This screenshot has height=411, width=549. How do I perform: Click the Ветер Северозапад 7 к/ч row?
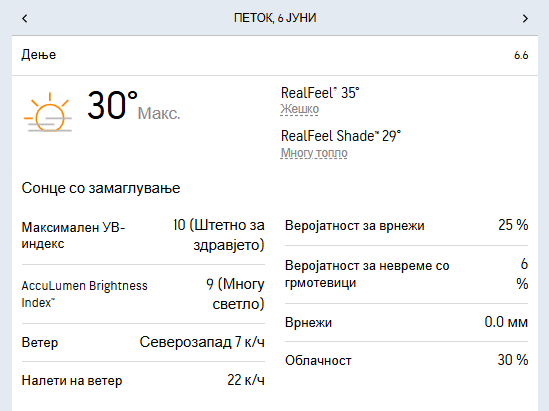coord(143,342)
